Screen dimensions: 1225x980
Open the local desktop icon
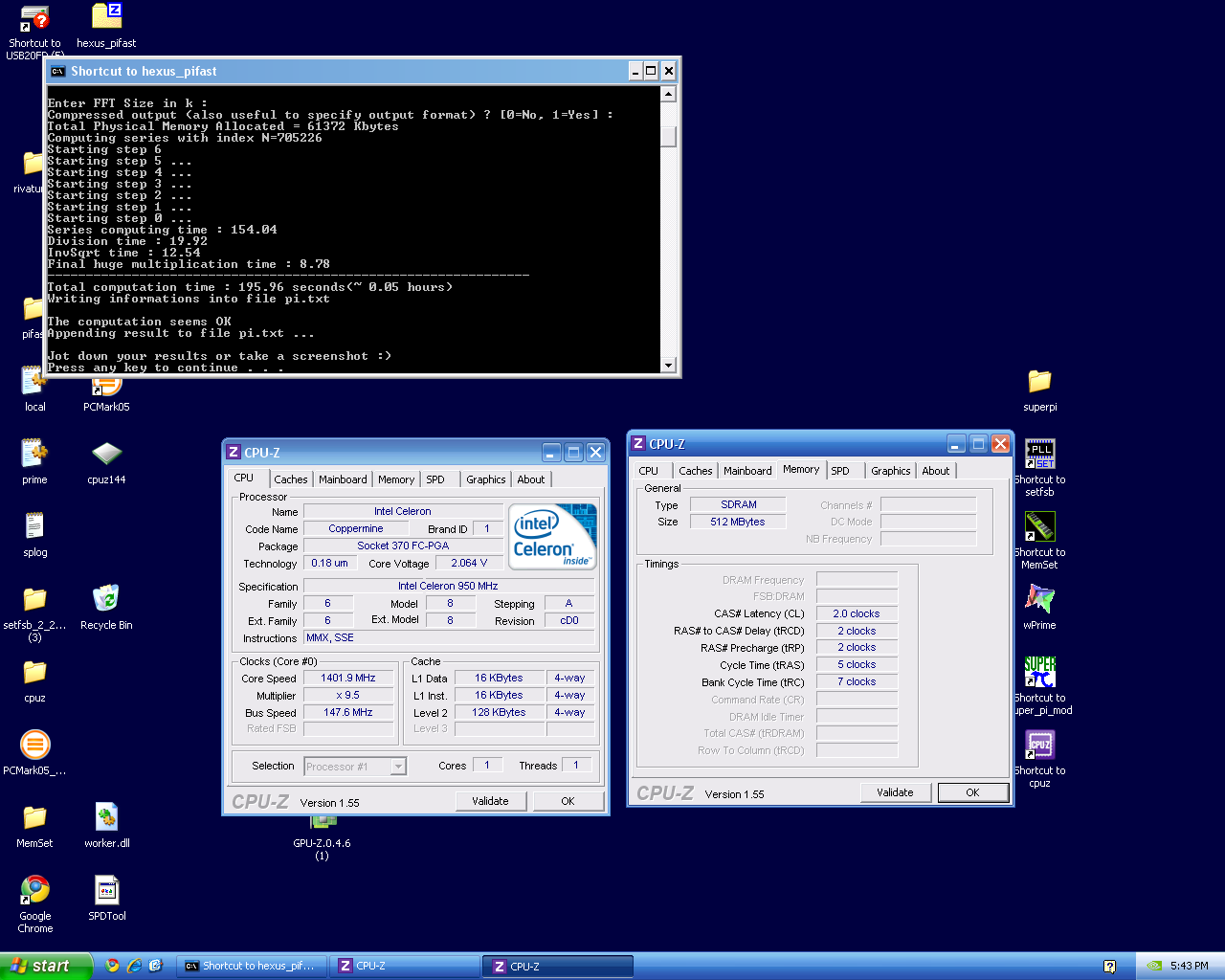pos(34,382)
